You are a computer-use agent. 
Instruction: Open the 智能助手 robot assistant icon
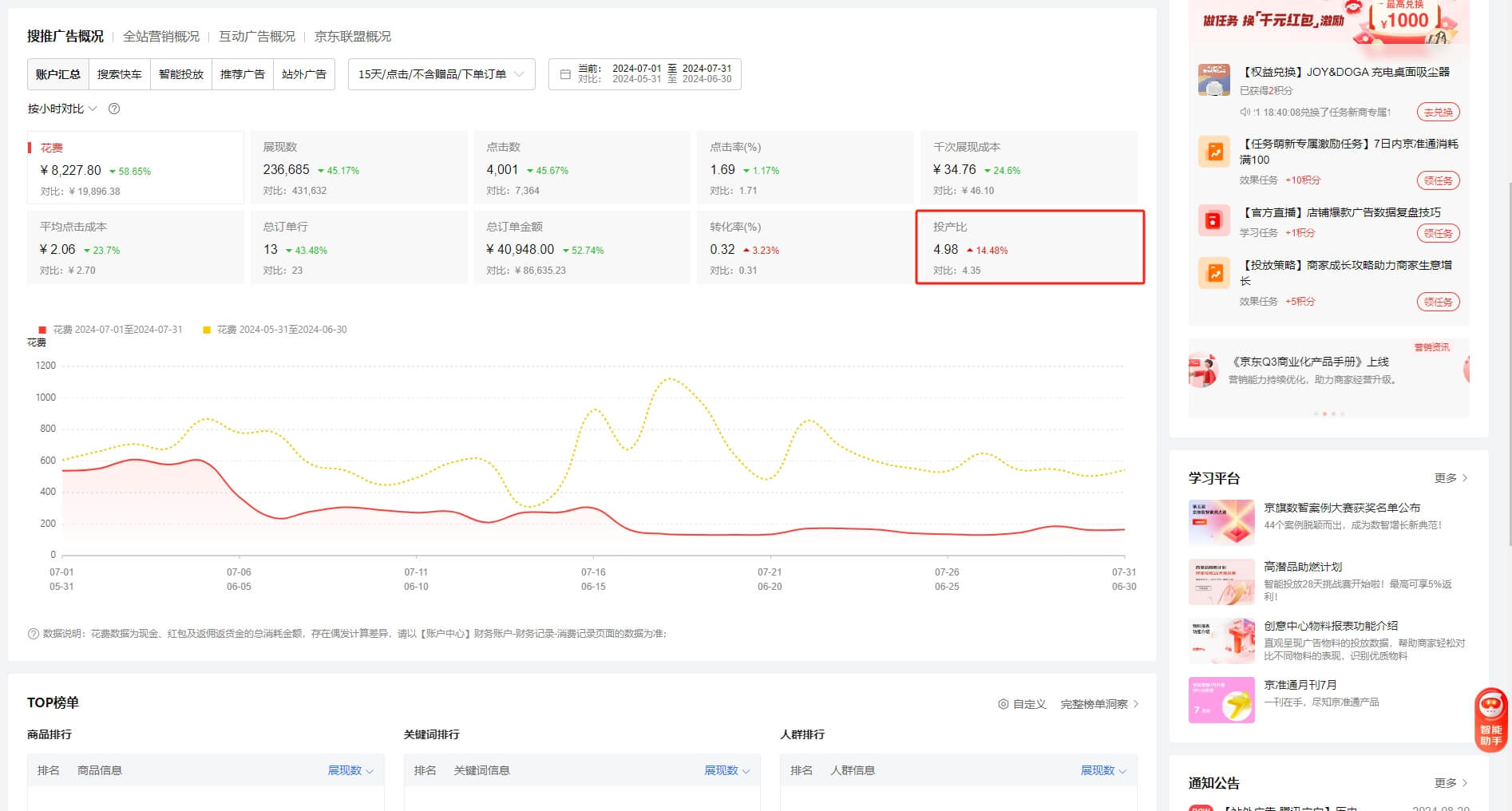pyautogui.click(x=1490, y=718)
